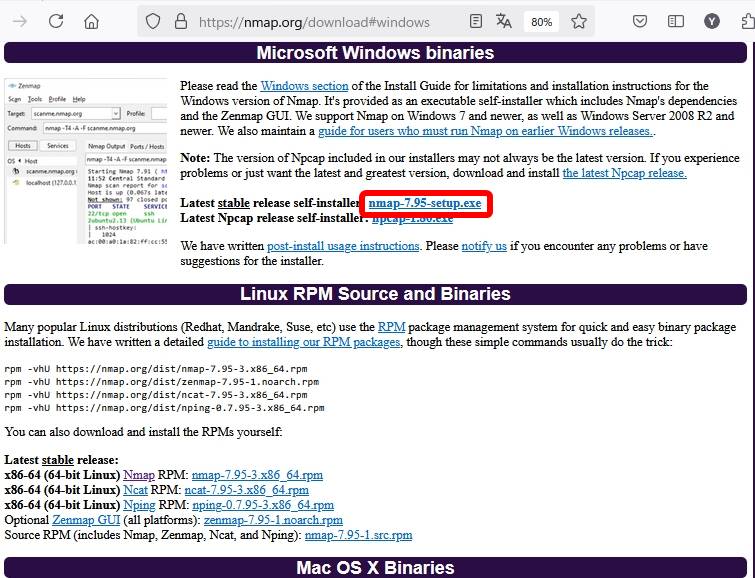
Task: Reload the page with the refresh icon
Action: pyautogui.click(x=56, y=21)
